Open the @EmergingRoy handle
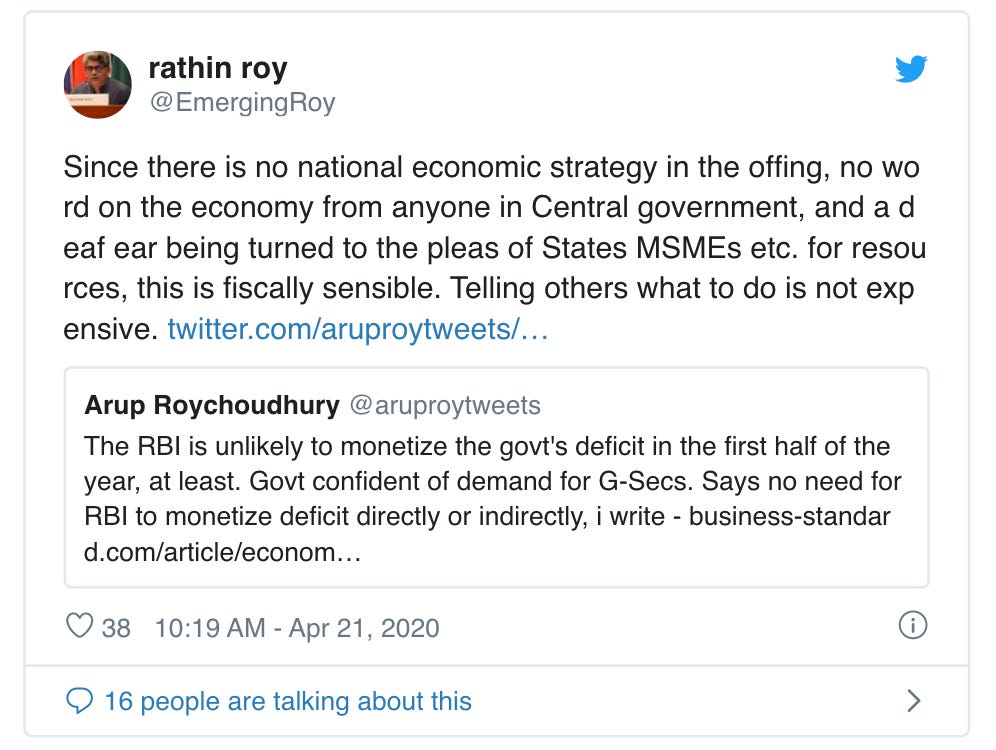 pos(242,102)
